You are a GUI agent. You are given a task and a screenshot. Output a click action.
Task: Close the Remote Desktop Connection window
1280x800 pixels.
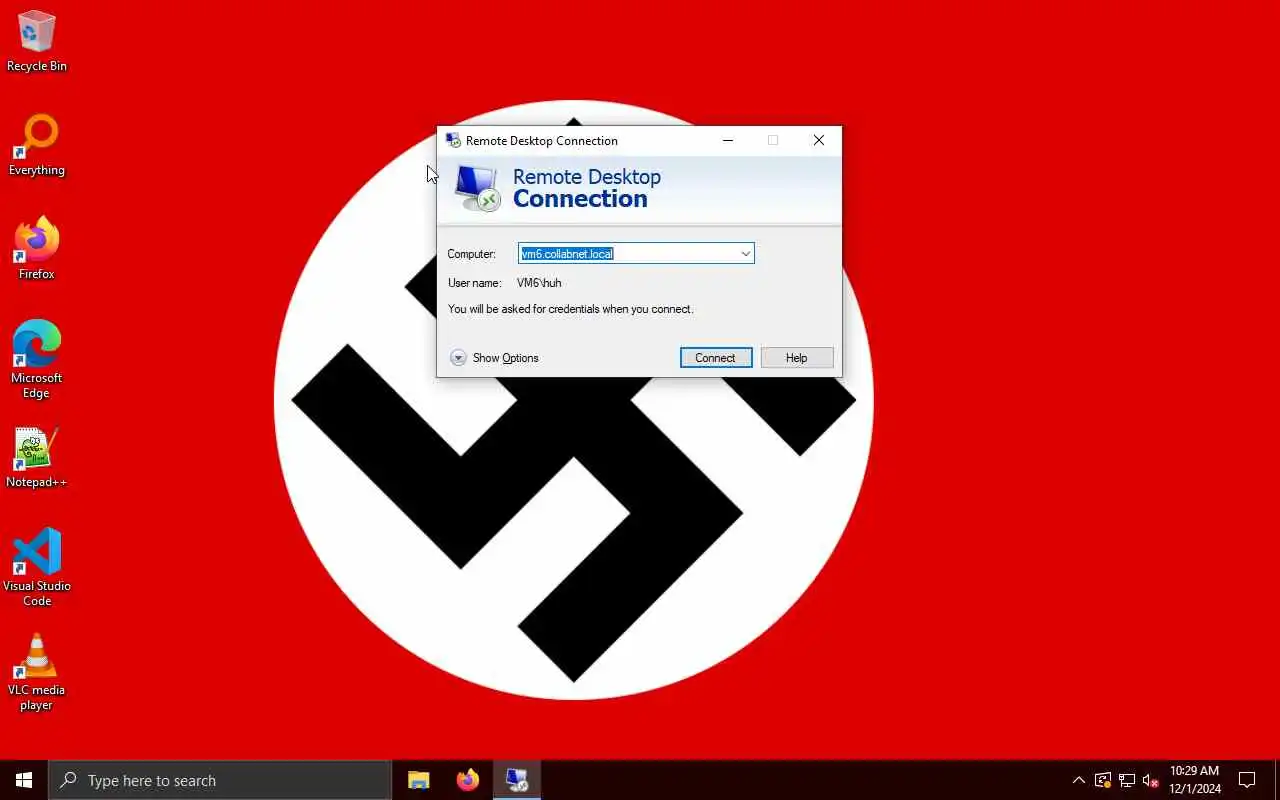(819, 140)
